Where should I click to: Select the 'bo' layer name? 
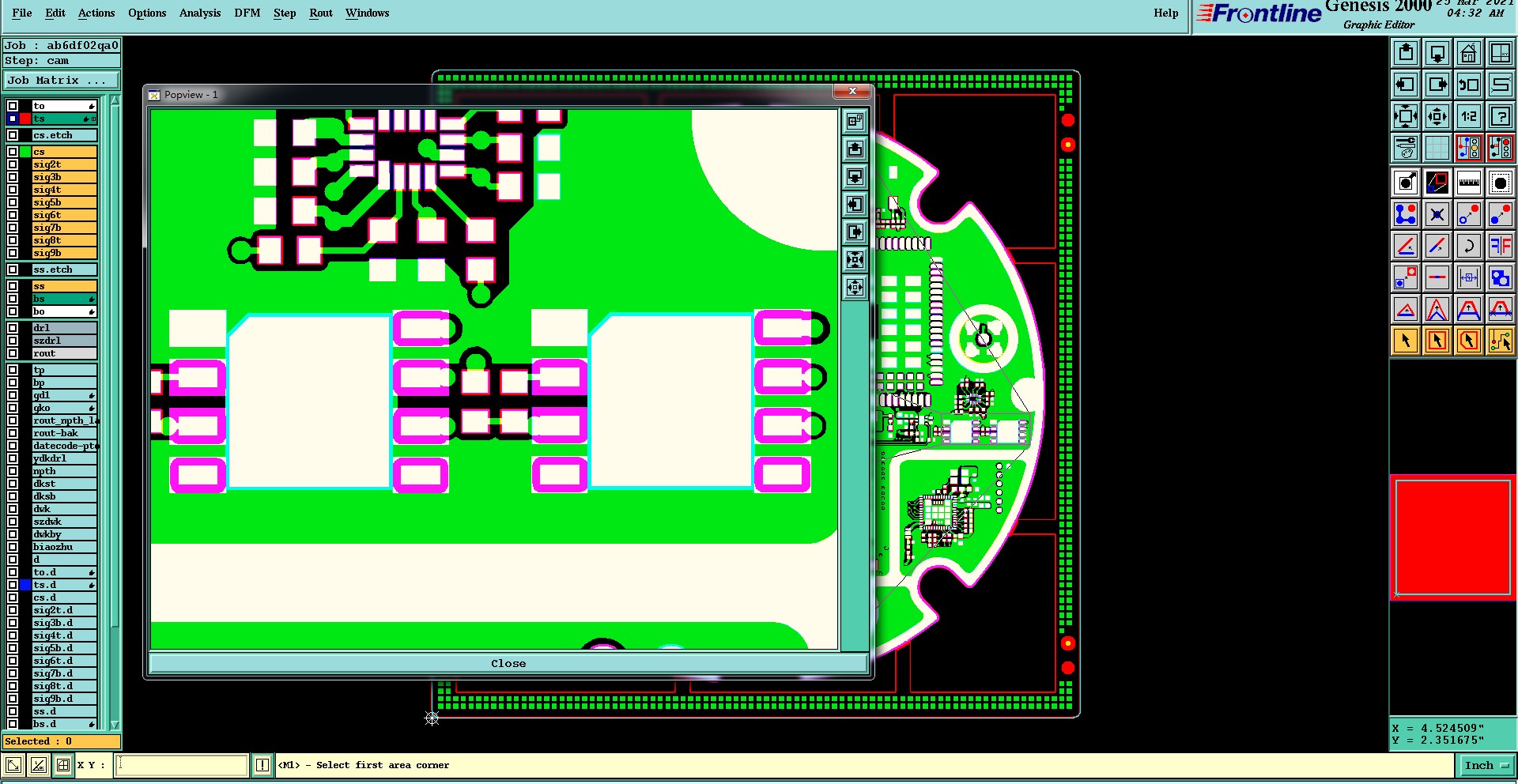click(x=64, y=311)
